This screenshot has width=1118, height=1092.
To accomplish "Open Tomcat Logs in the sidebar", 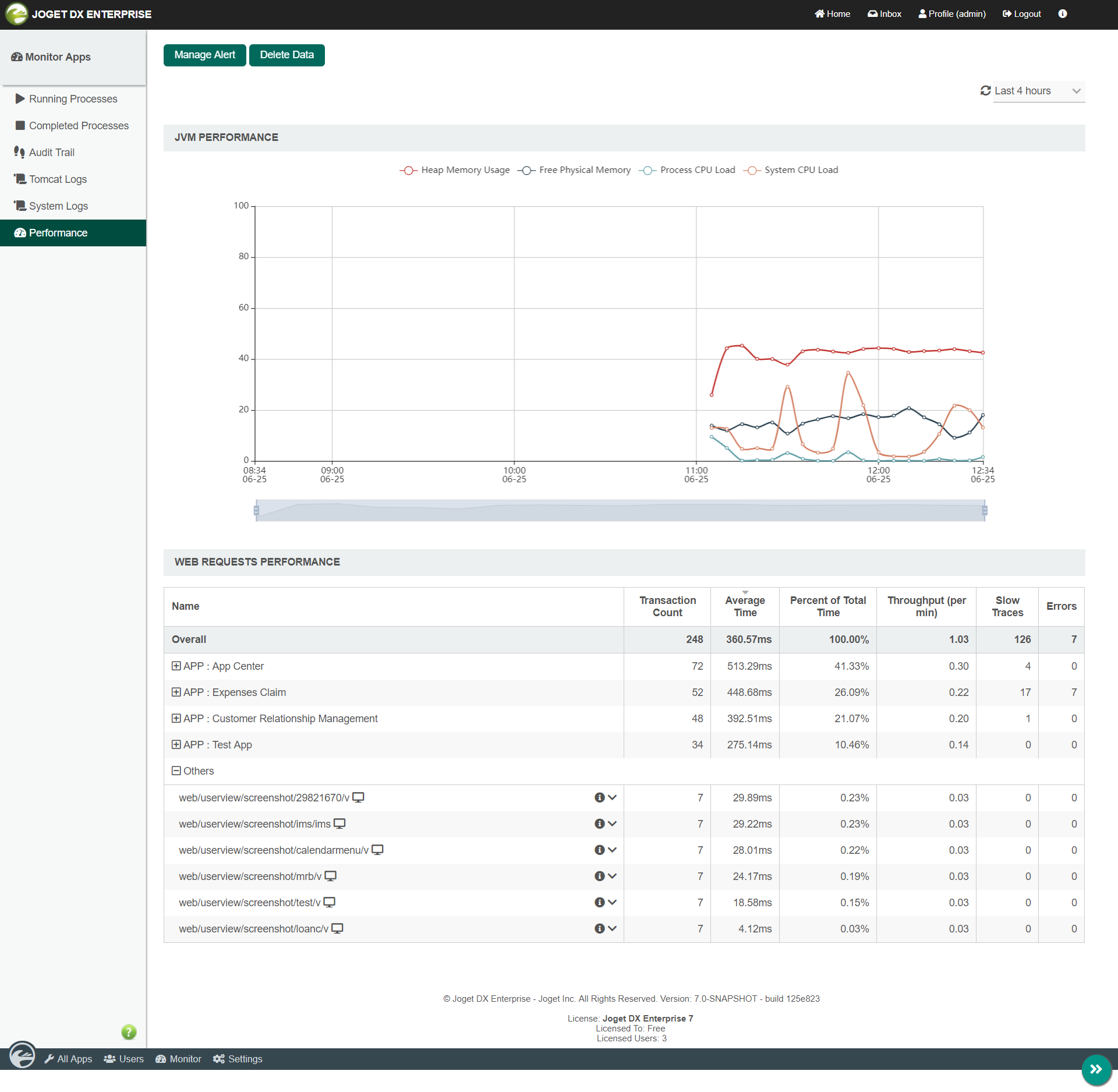I will pos(58,179).
